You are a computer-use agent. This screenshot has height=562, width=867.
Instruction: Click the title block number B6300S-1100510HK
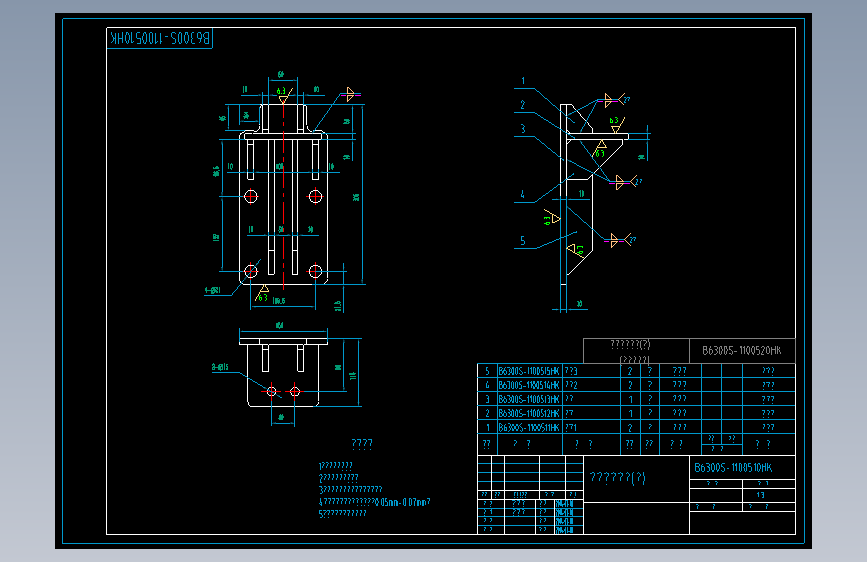click(x=733, y=468)
